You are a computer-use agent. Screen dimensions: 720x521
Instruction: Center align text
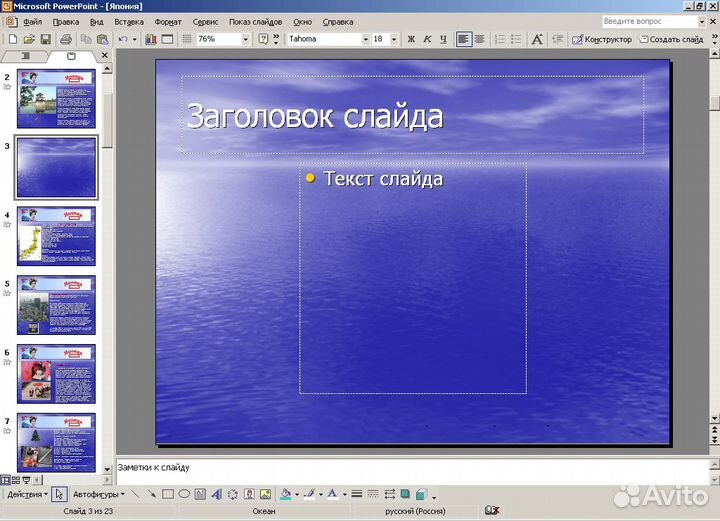click(480, 39)
